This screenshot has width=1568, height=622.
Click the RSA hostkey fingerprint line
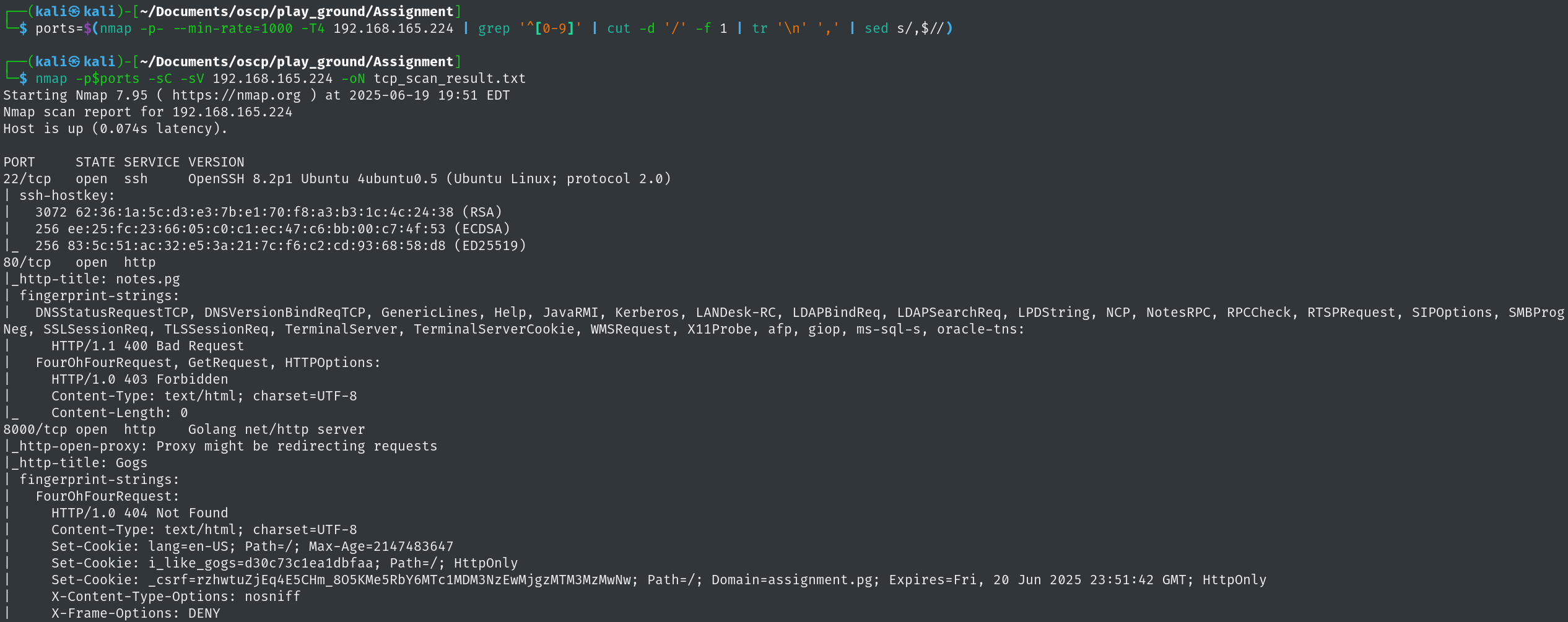coord(269,212)
